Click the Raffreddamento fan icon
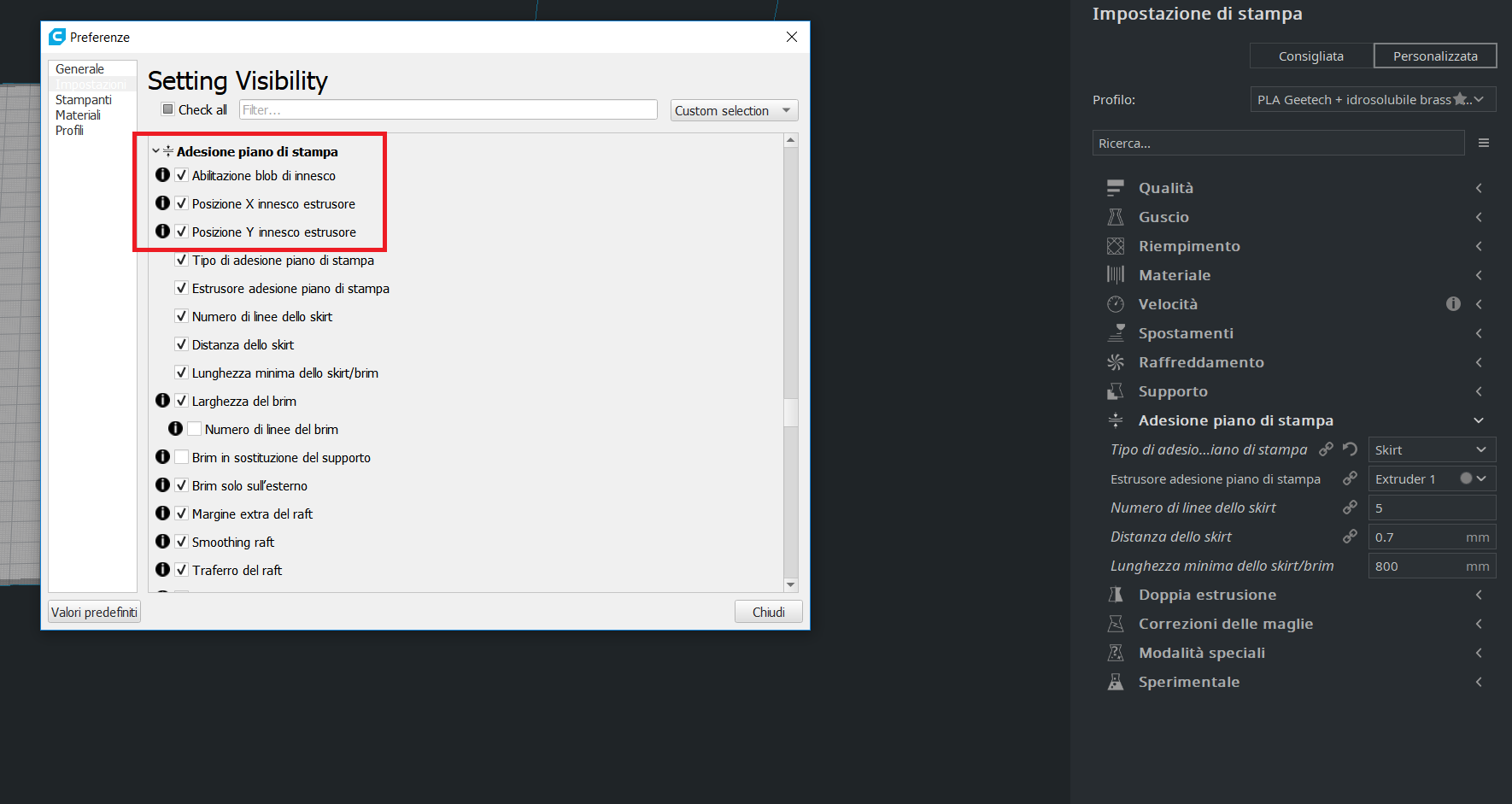The image size is (1512, 804). click(x=1116, y=362)
